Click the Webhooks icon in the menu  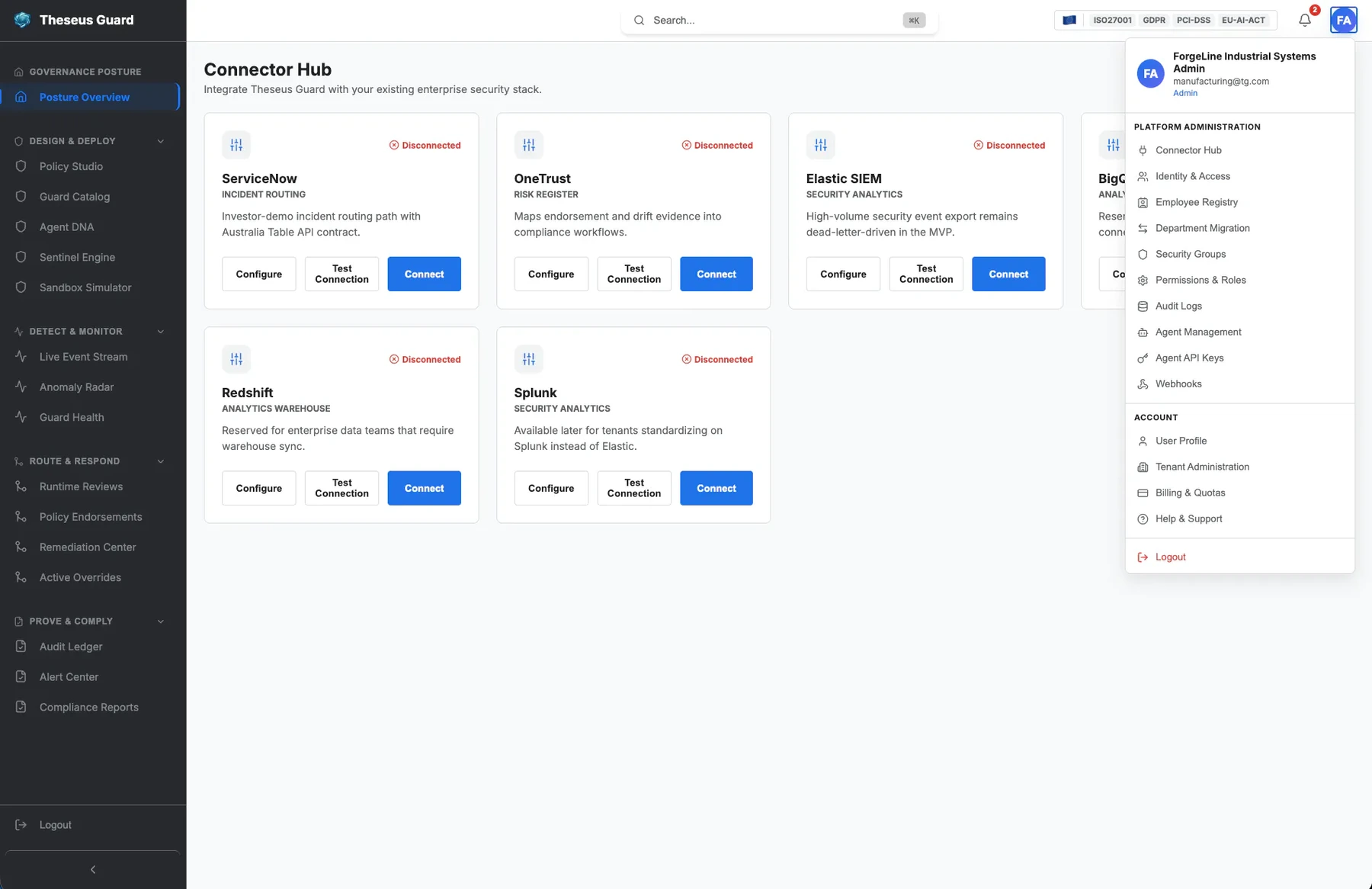pyautogui.click(x=1143, y=384)
